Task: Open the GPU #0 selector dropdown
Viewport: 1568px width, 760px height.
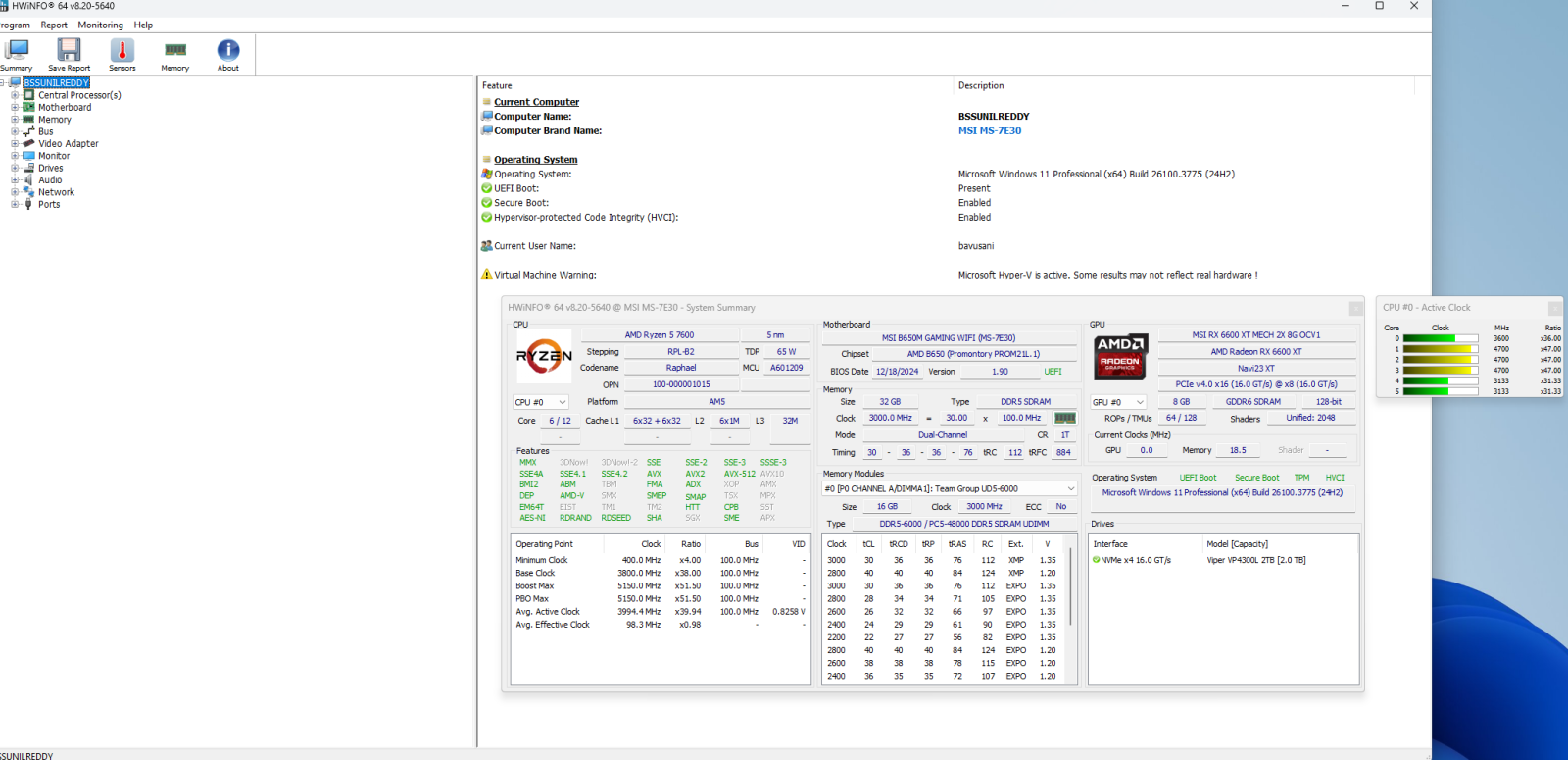Action: (x=1118, y=402)
